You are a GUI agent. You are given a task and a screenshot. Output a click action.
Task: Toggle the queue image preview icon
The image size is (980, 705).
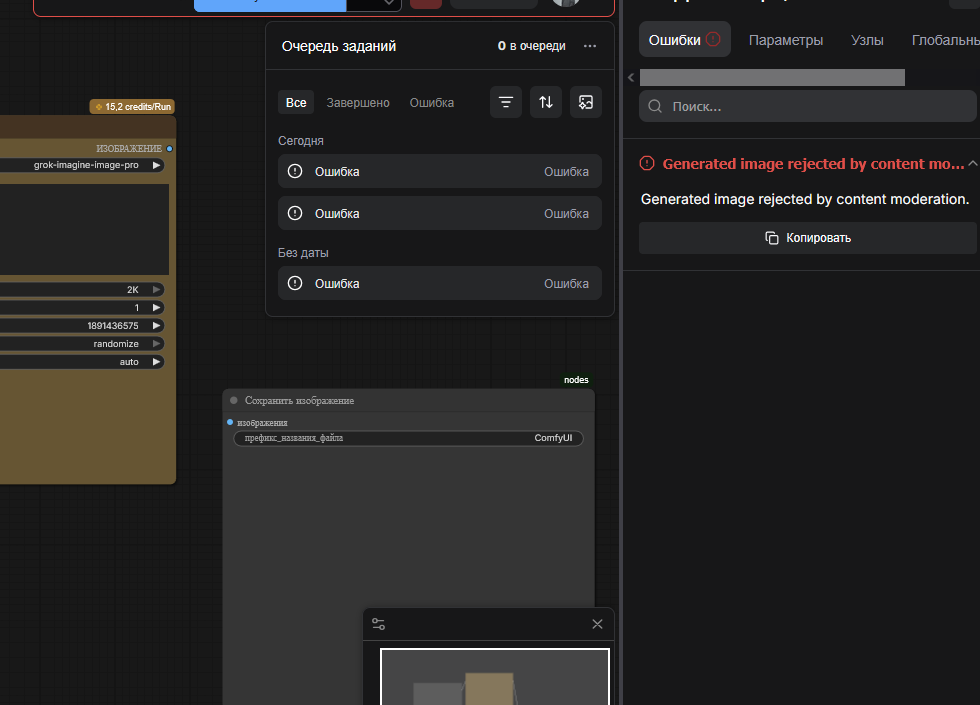tap(586, 102)
